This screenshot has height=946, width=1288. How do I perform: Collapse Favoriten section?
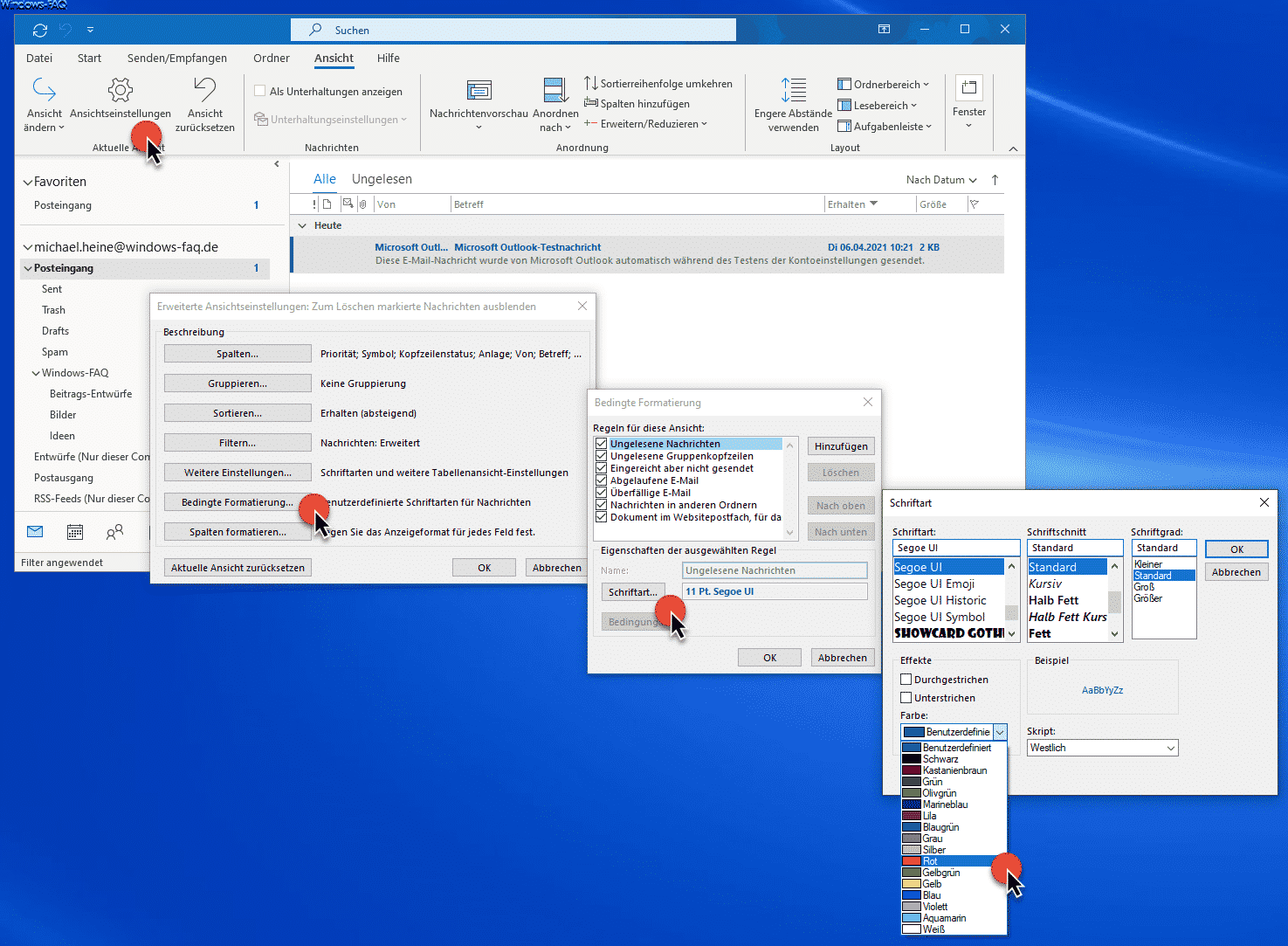click(28, 182)
